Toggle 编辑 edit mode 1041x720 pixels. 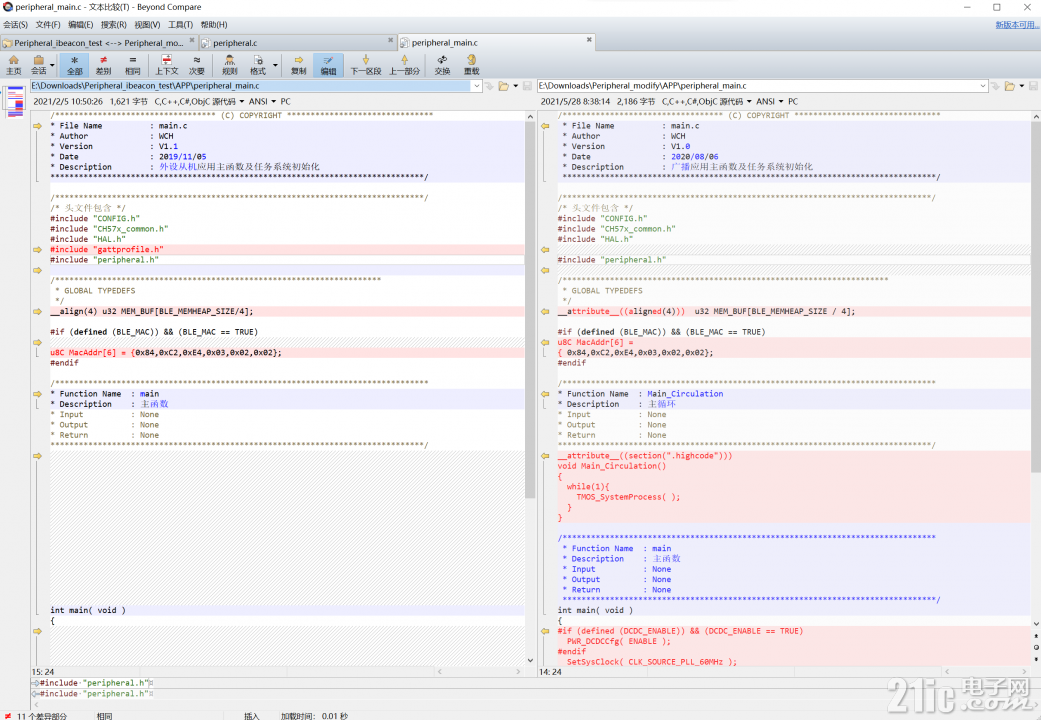coord(328,64)
